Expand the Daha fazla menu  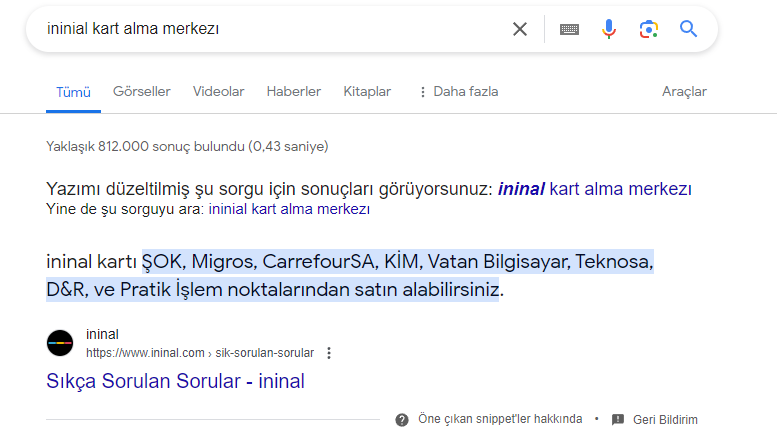point(457,92)
